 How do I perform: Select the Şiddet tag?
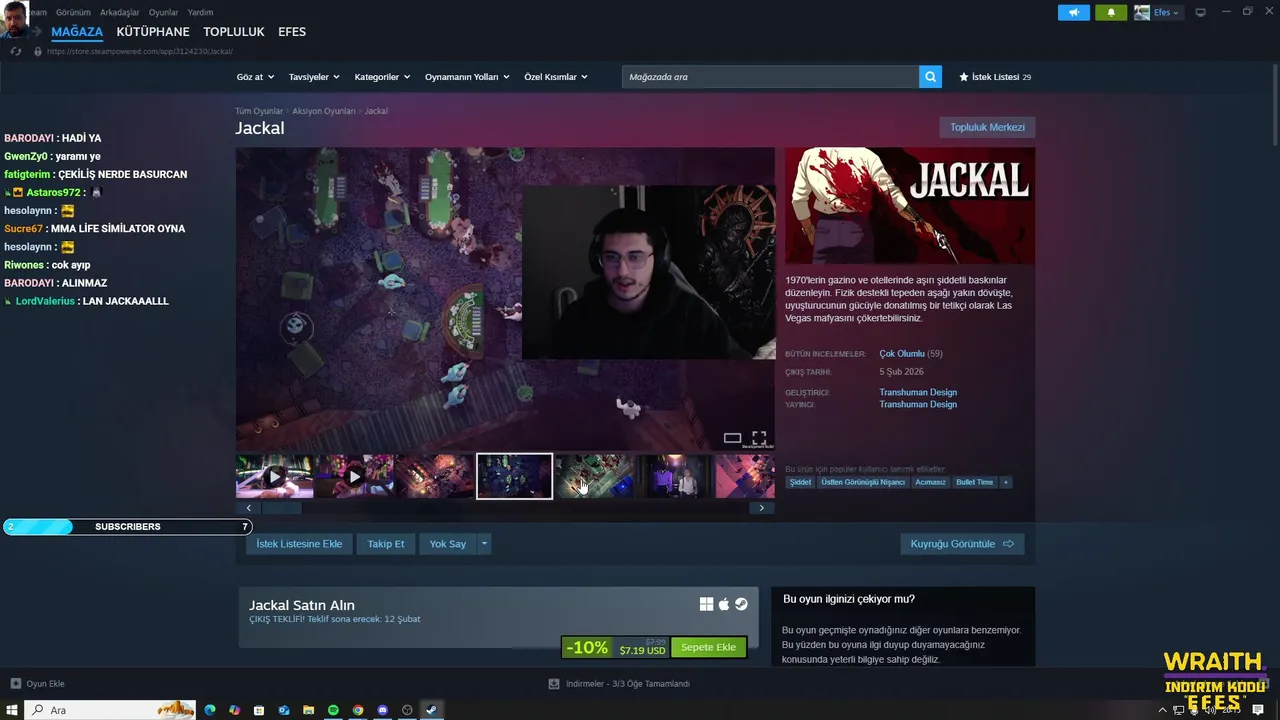point(801,482)
